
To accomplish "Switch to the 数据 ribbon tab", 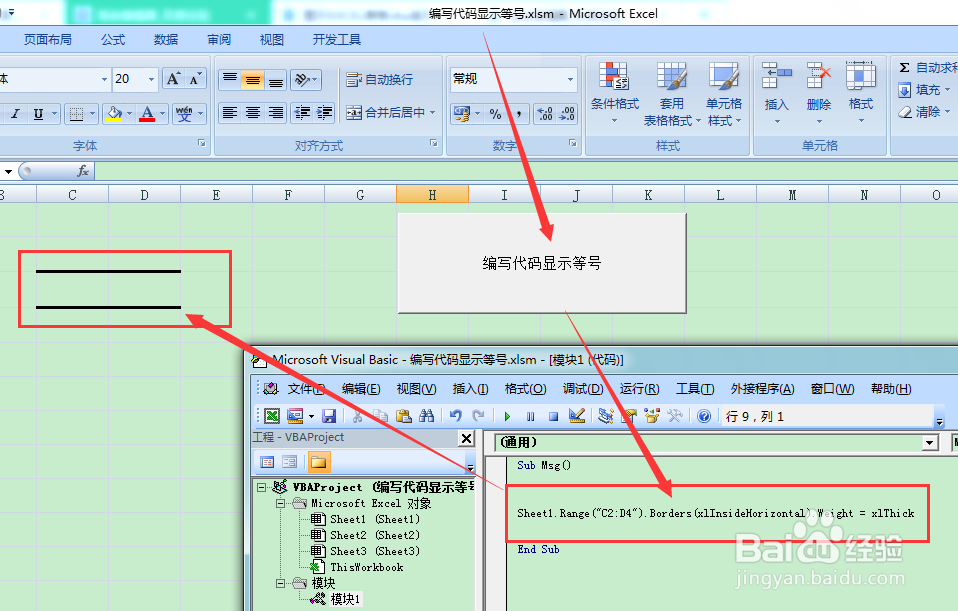I will pyautogui.click(x=166, y=40).
